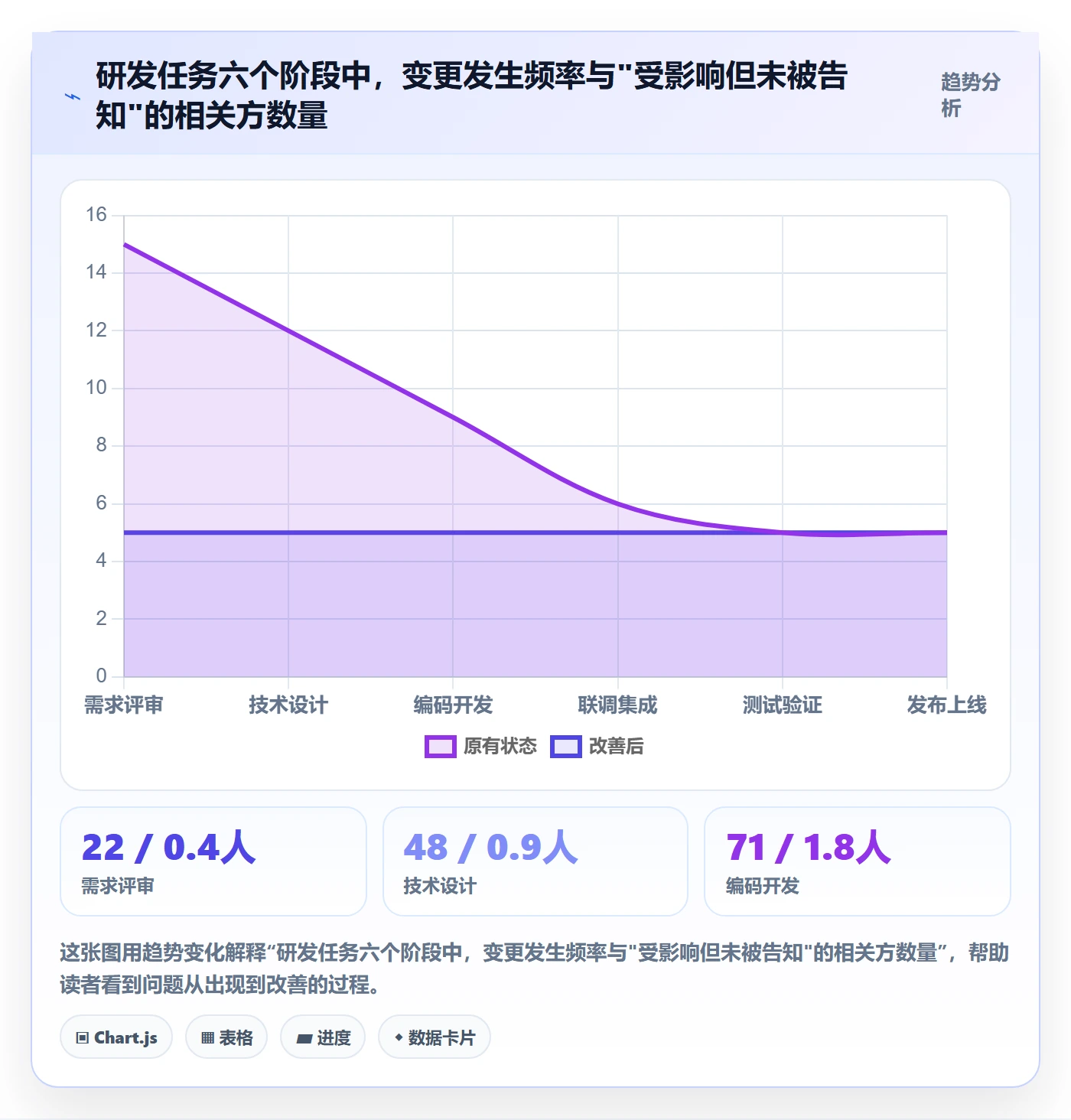Select the 进度 tag chip
Image resolution: width=1071 pixels, height=1120 pixels.
coord(323,1037)
